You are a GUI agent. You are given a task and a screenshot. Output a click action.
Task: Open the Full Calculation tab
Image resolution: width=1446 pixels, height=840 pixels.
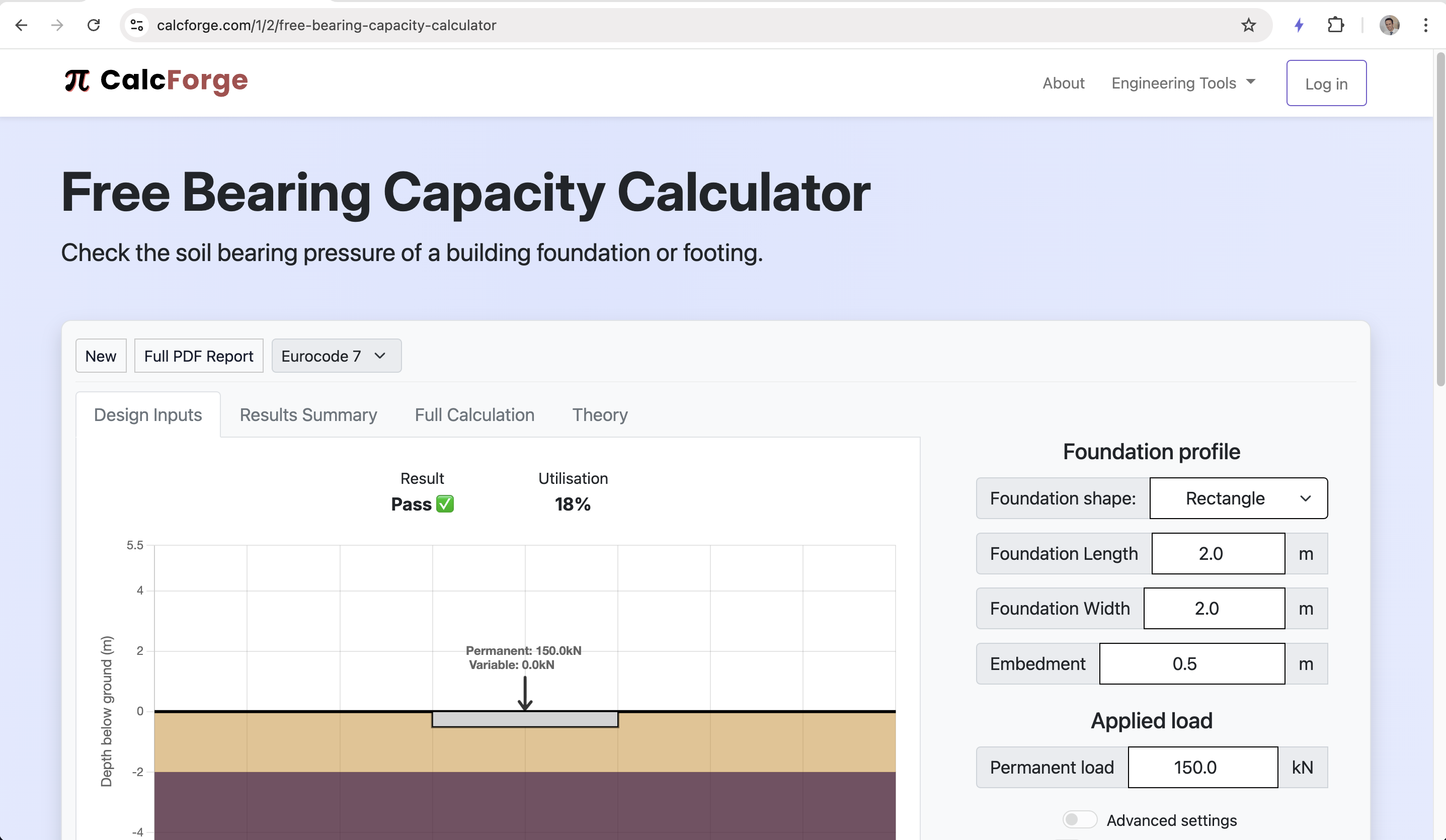click(x=474, y=414)
